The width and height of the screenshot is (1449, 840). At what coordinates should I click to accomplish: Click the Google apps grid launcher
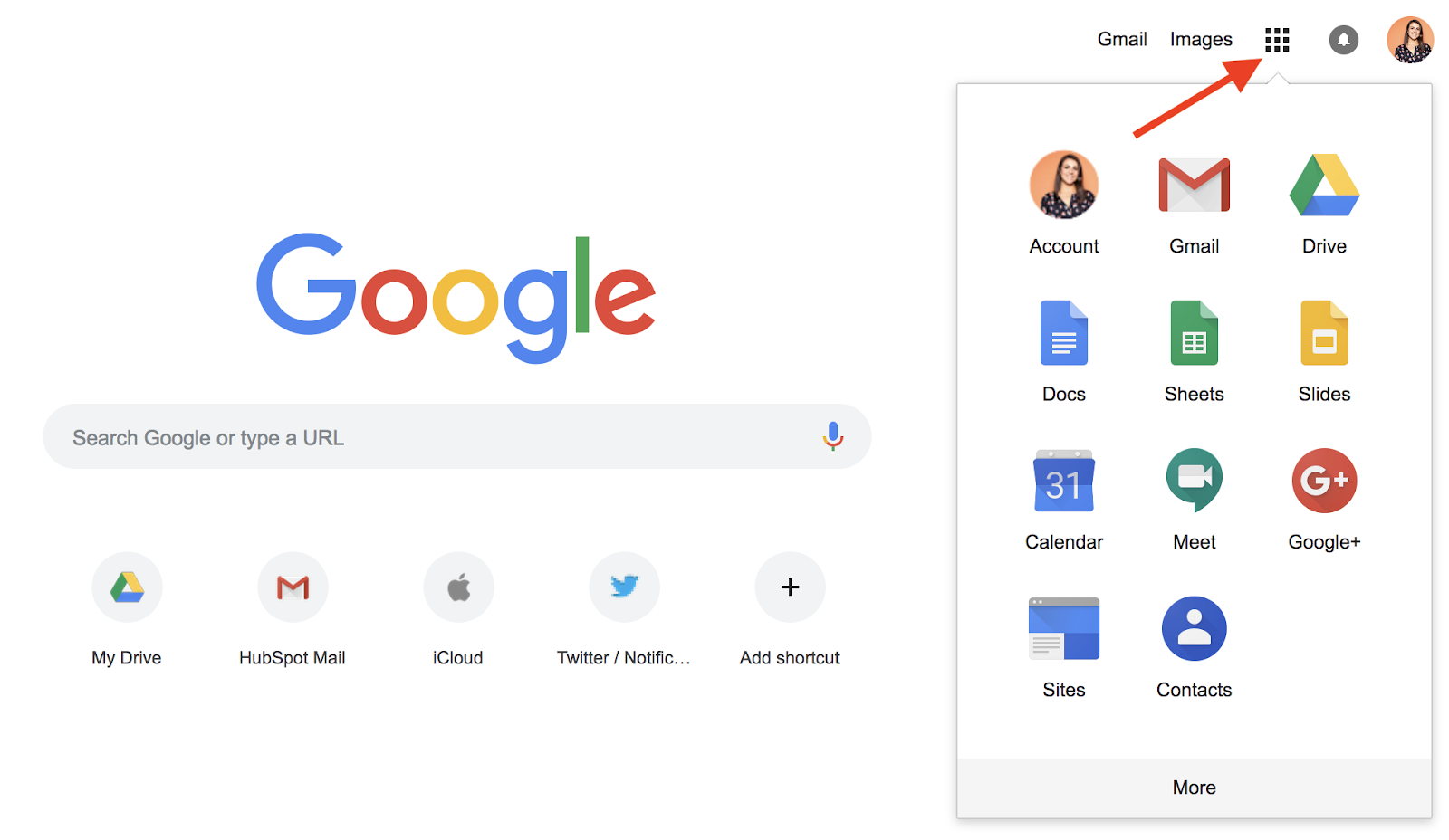tap(1276, 39)
